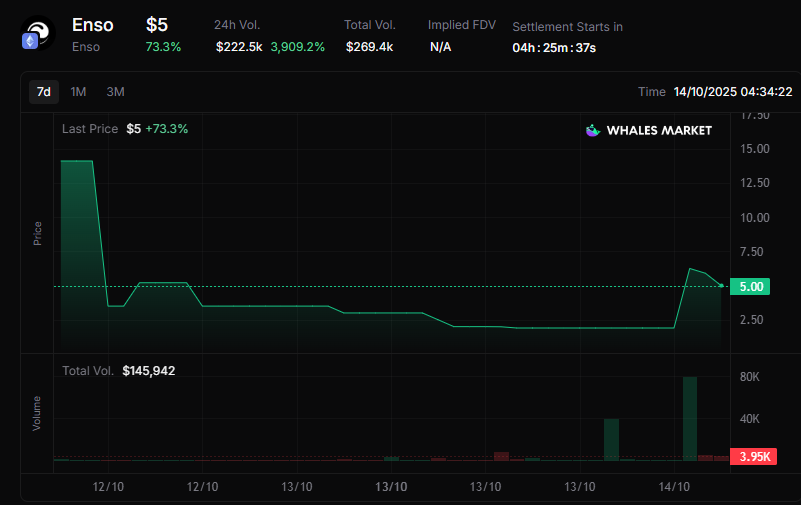801x505 pixels.
Task: Switch chart to the 1M timeframe
Action: 78,92
